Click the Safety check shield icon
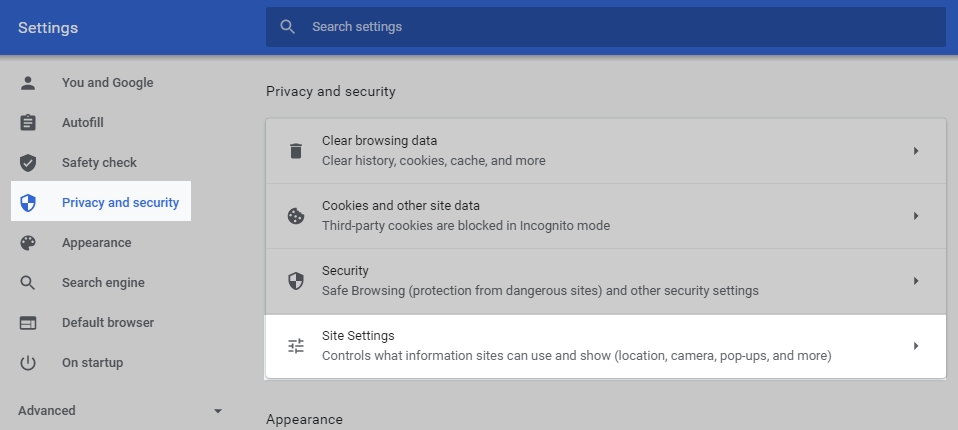 pyautogui.click(x=28, y=163)
